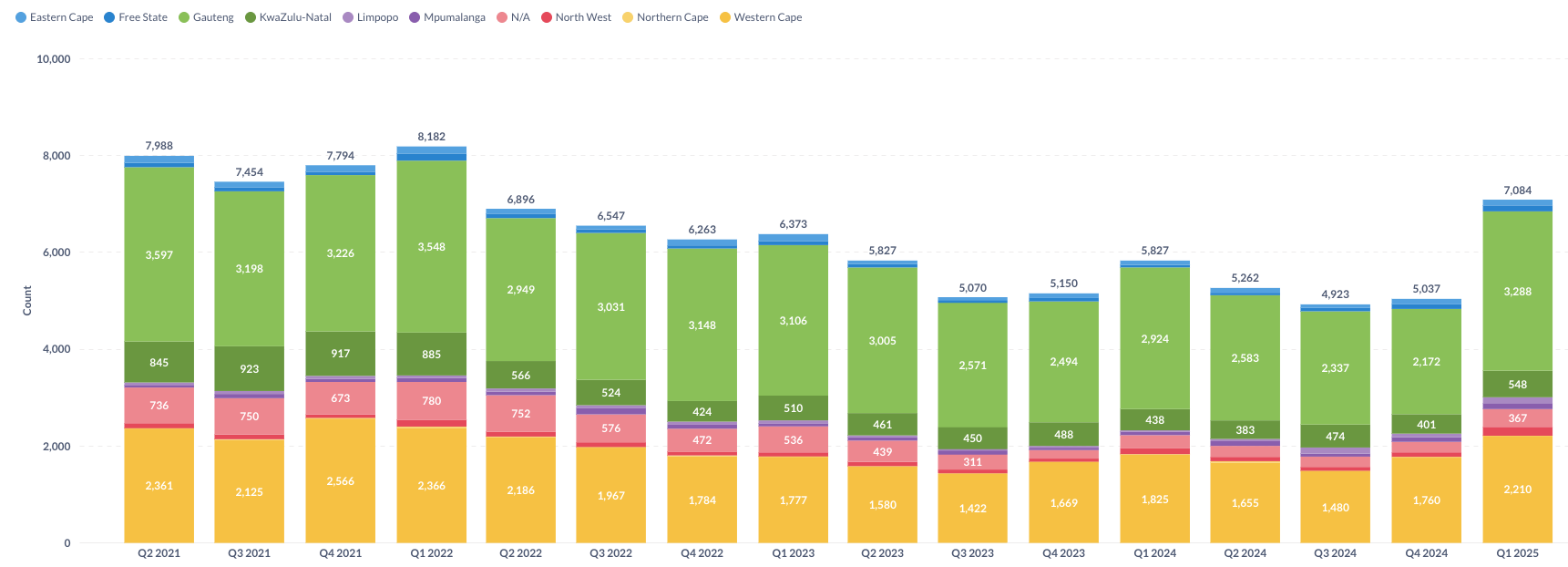This screenshot has width=1568, height=567.
Task: Click N/A segment 752 in Q2 2022
Action: coord(520,413)
